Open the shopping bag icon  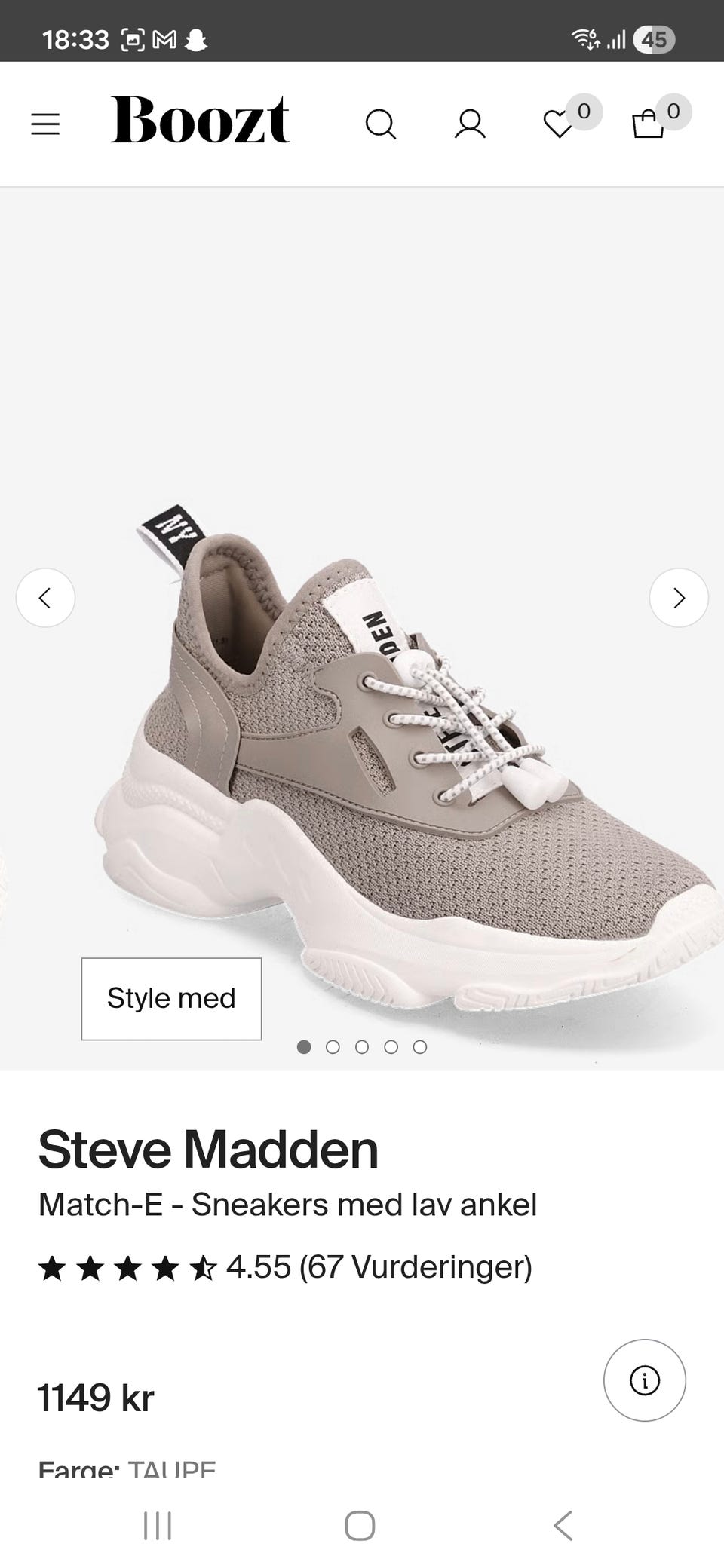[x=648, y=124]
